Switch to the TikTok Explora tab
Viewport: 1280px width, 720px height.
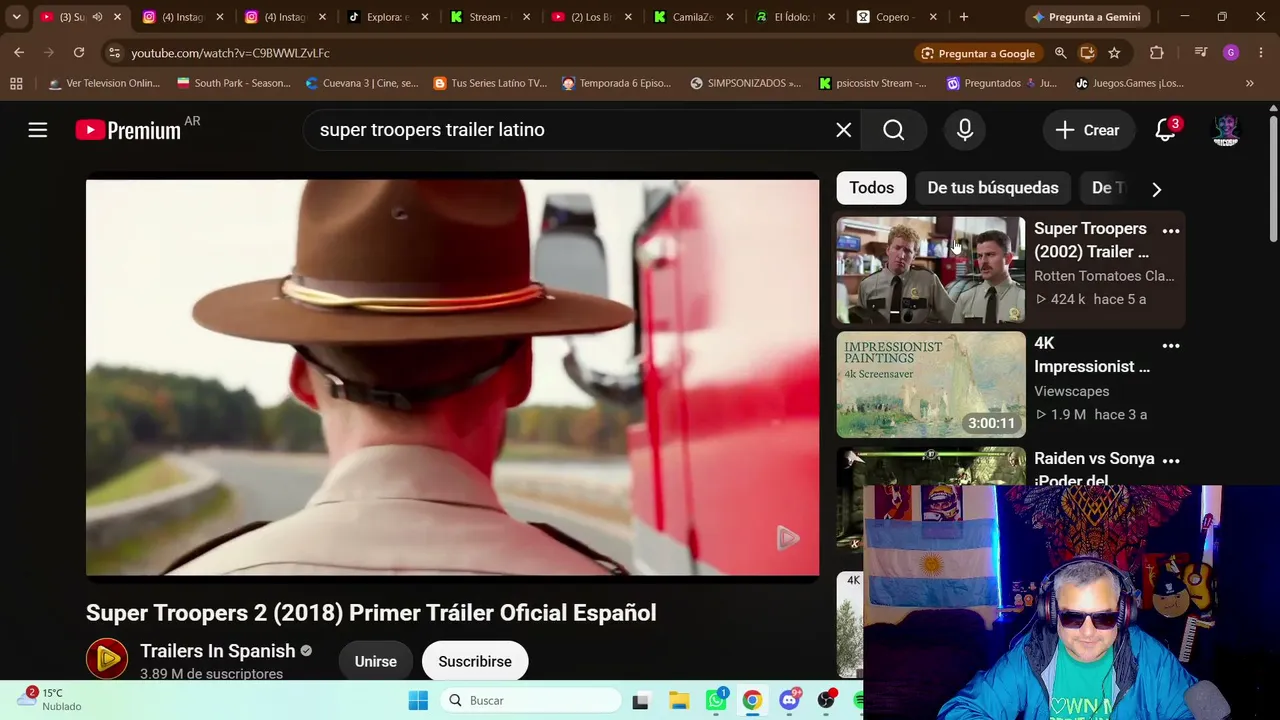pyautogui.click(x=389, y=17)
